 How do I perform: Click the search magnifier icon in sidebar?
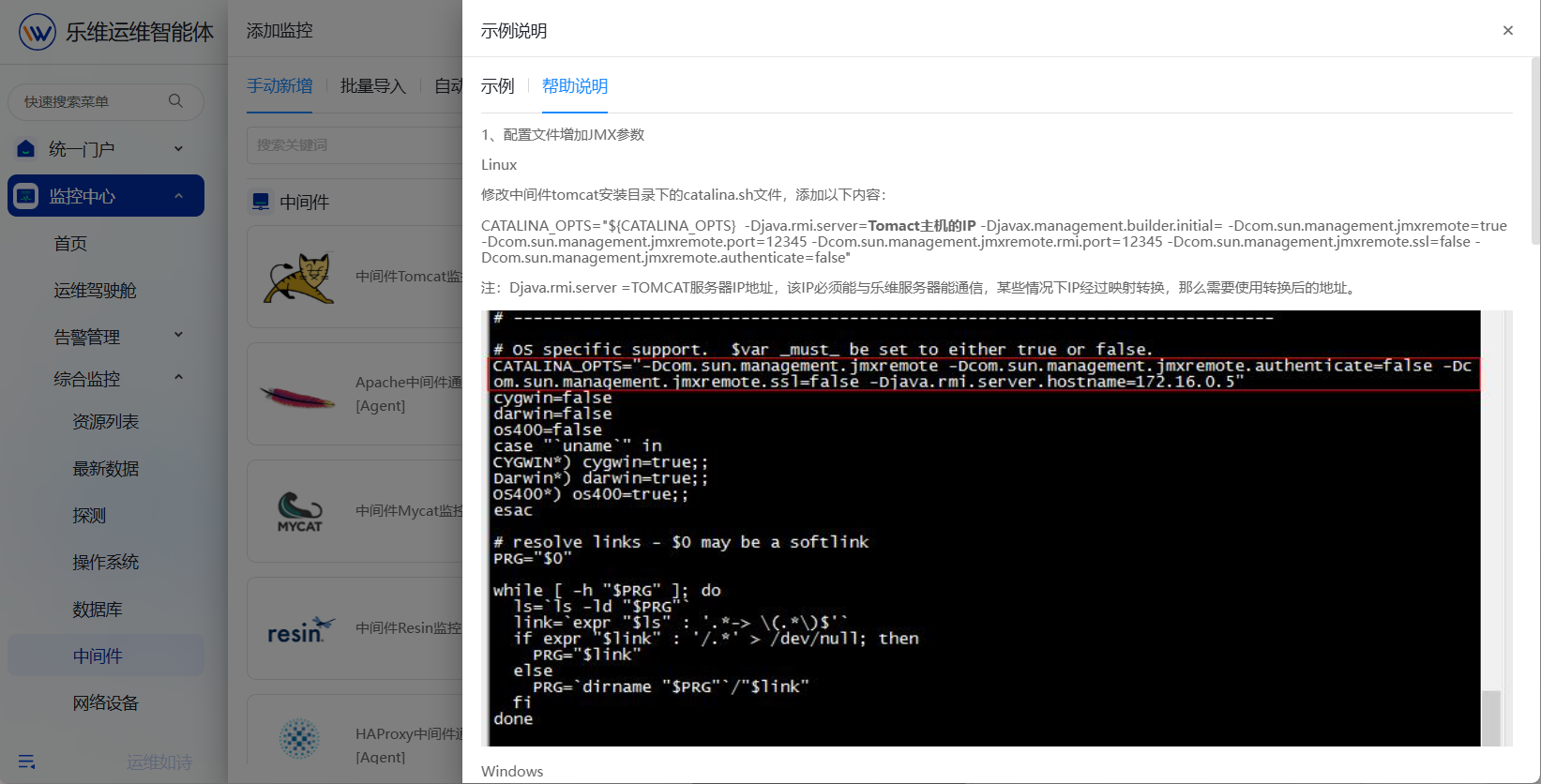pyautogui.click(x=175, y=101)
